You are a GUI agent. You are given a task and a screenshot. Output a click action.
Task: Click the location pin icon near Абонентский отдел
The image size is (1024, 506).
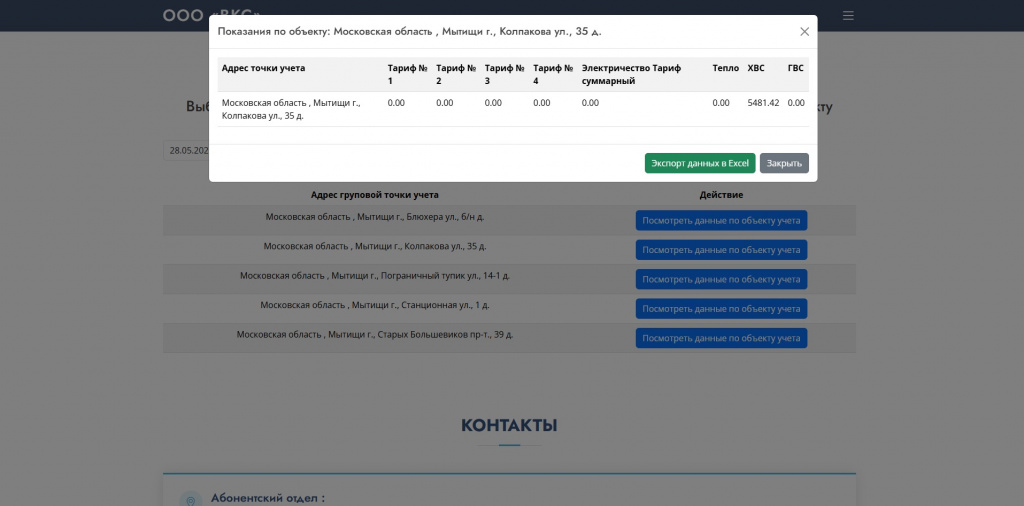tap(191, 500)
